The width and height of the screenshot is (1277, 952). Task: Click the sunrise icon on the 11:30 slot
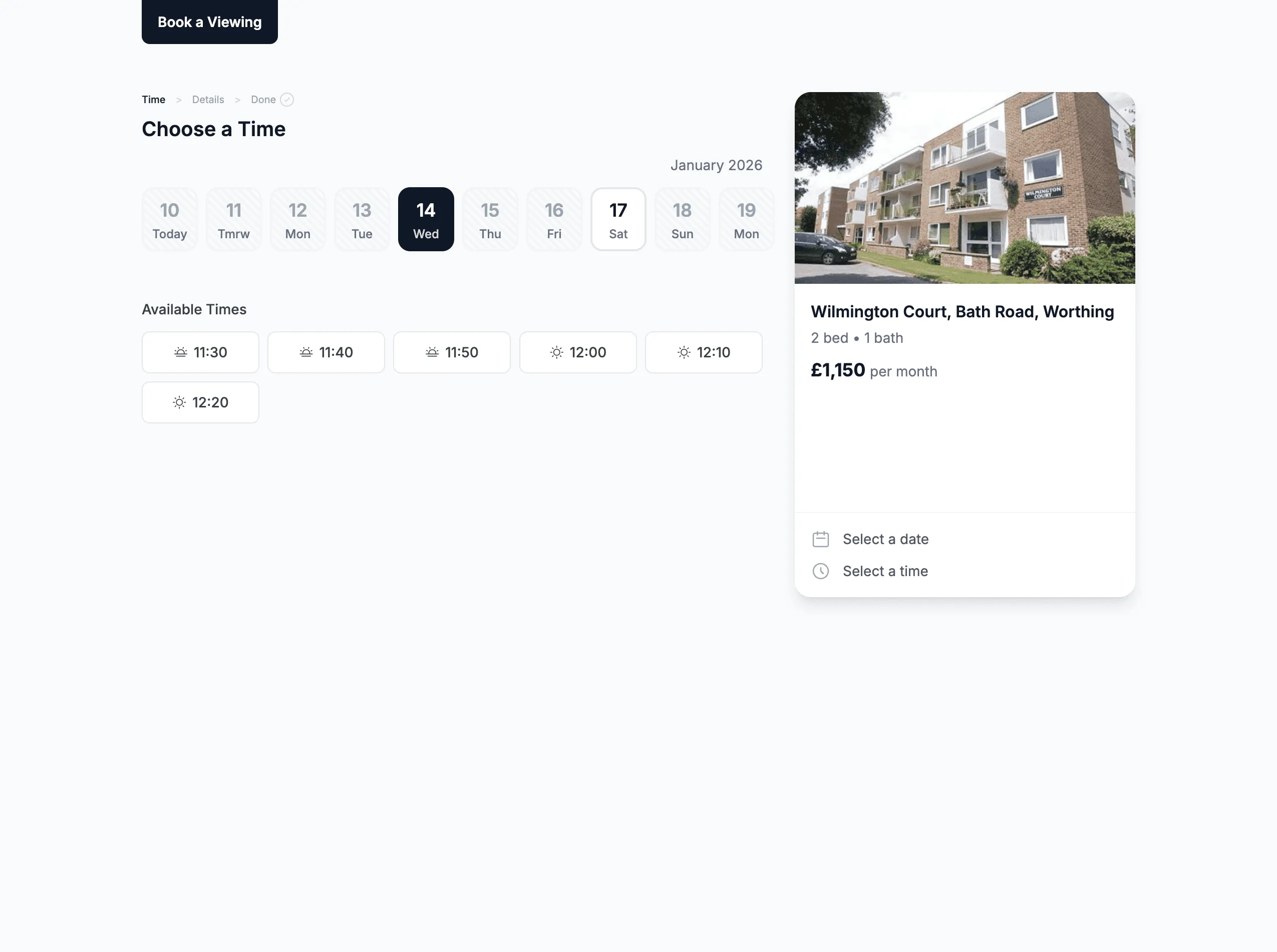pos(180,352)
